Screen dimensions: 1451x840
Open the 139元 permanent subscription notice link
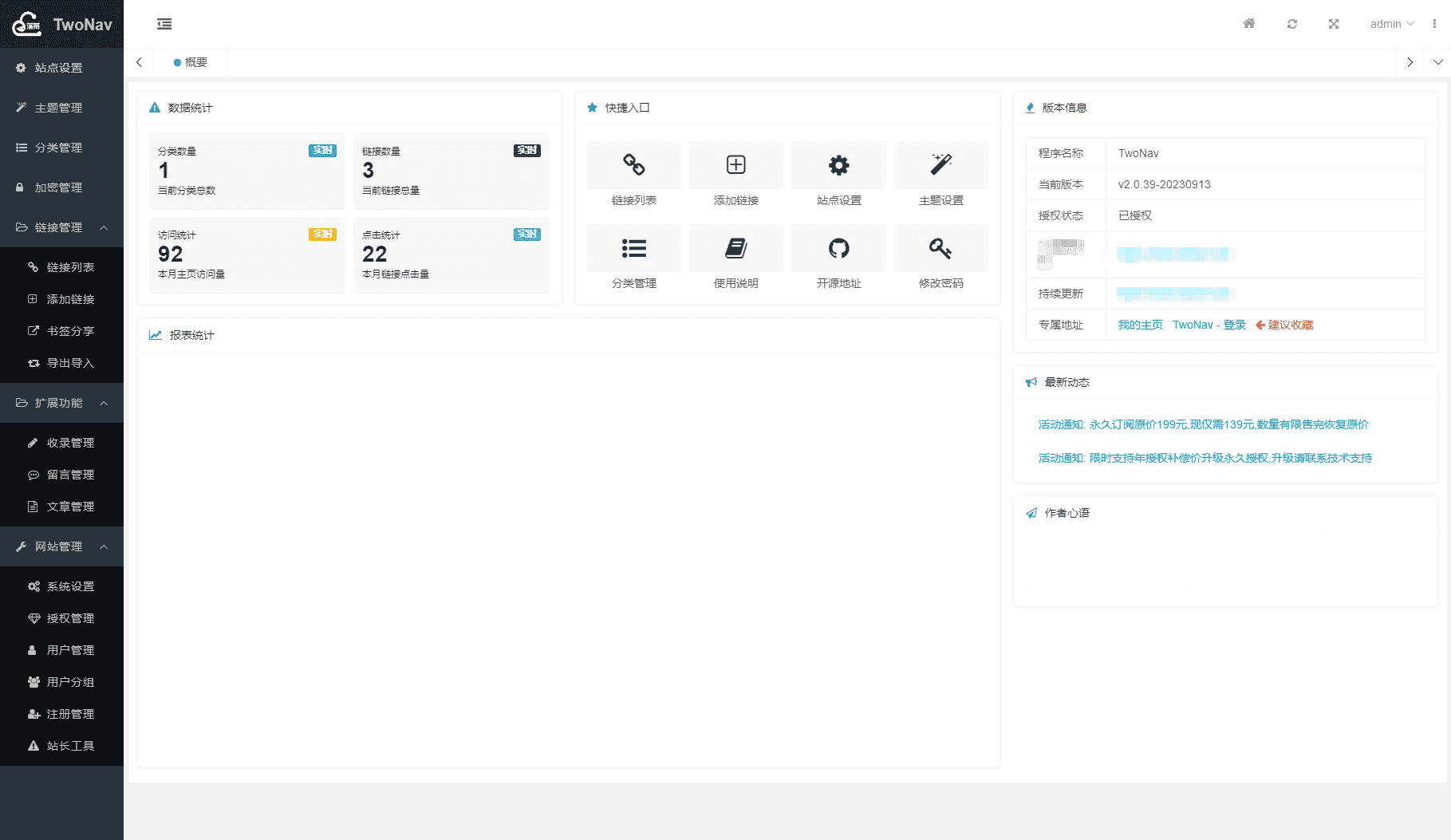pyautogui.click(x=1203, y=424)
